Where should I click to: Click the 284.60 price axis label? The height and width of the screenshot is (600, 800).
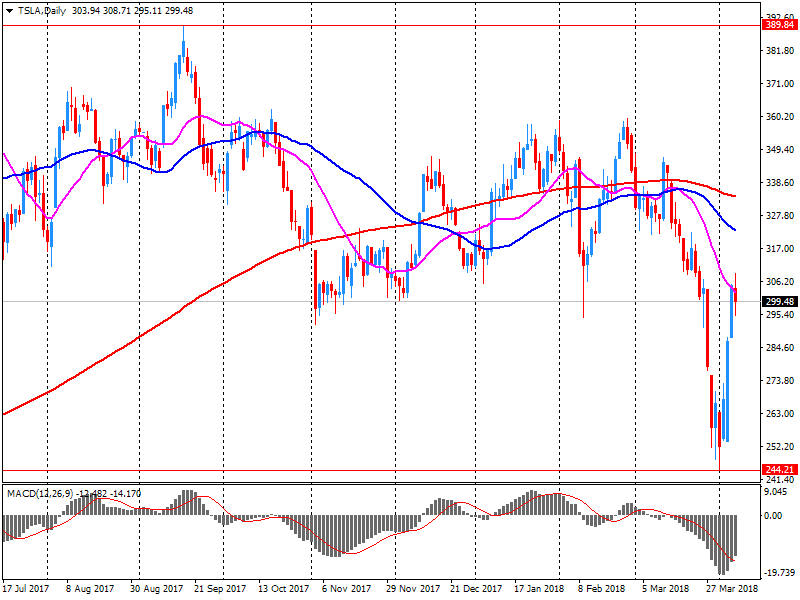coord(780,347)
